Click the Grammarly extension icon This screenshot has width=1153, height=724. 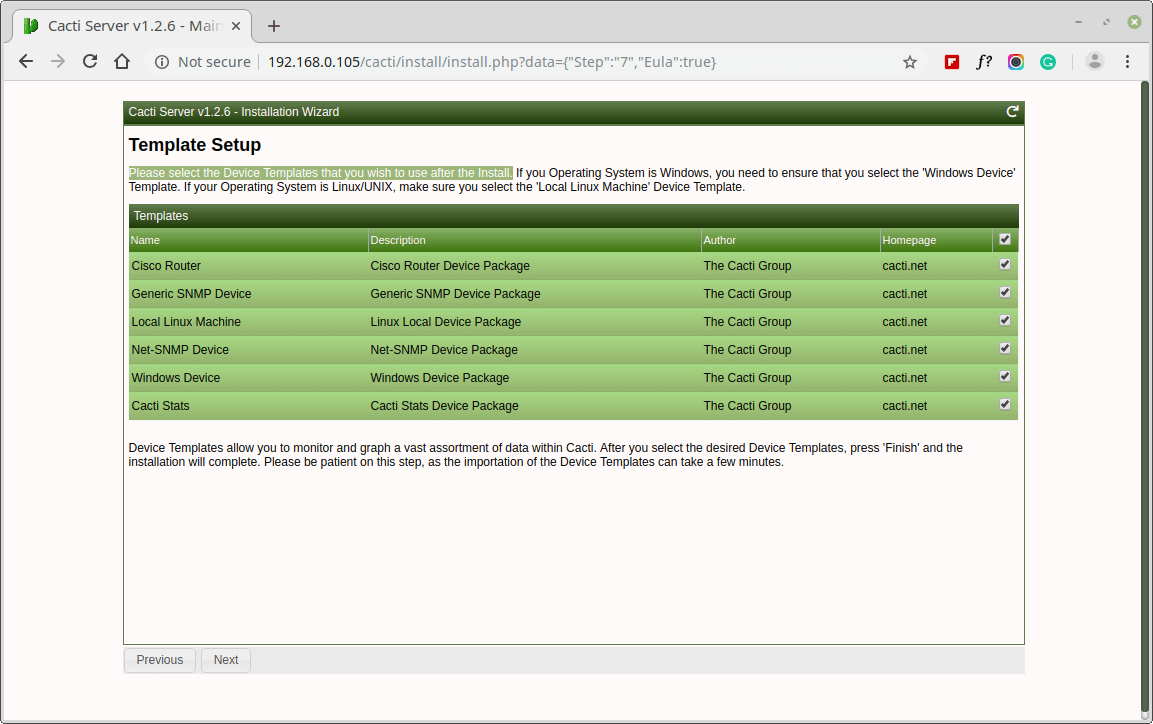click(x=1048, y=62)
